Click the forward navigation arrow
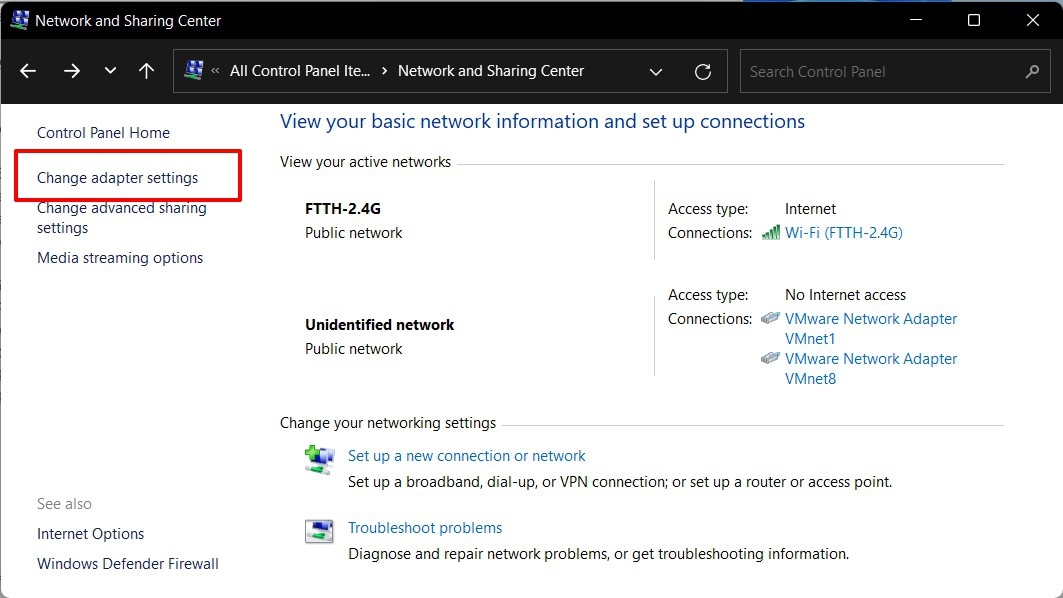Viewport: 1063px width, 598px height. 72,71
